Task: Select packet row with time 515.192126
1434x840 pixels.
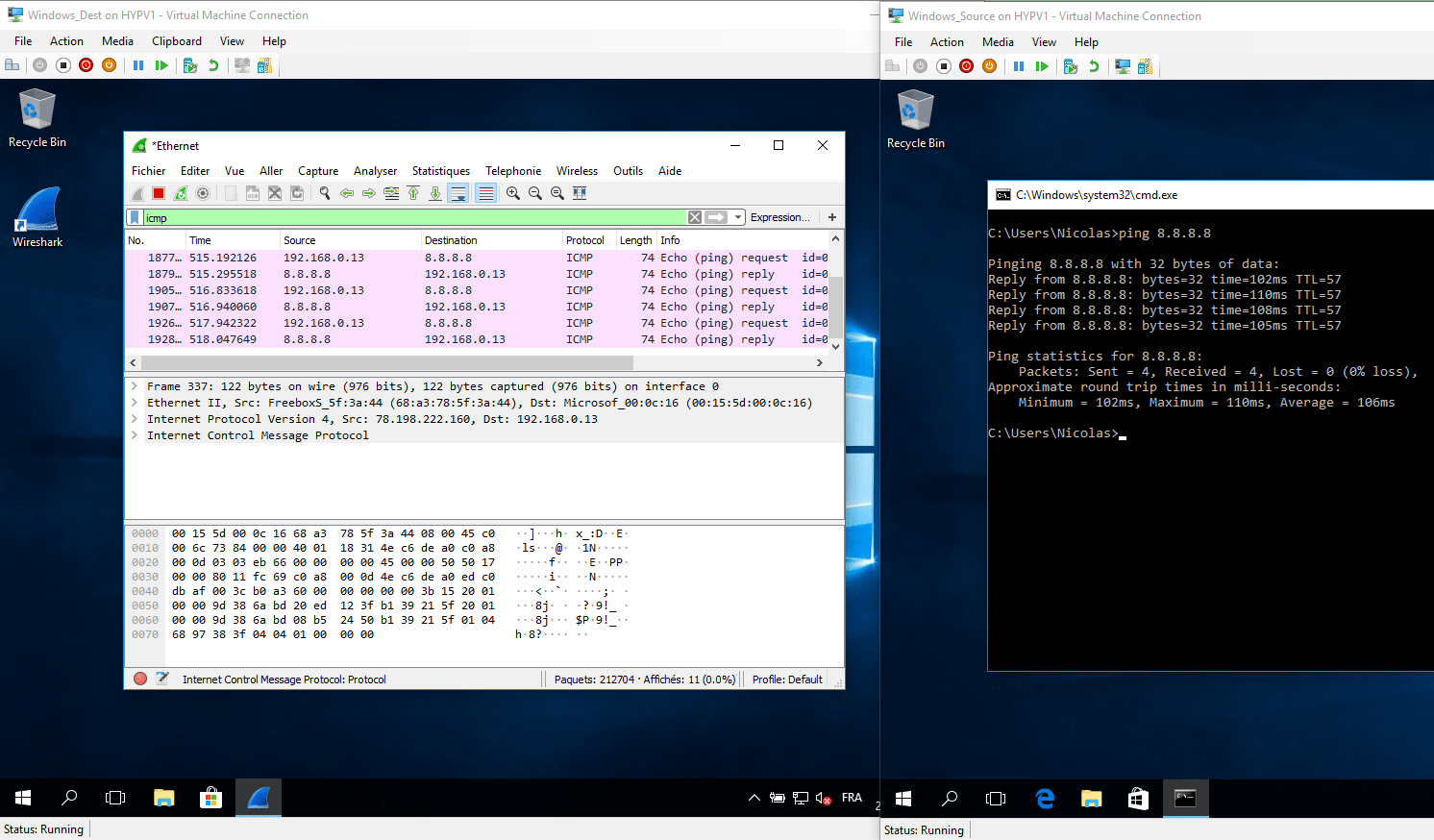Action: pos(476,258)
